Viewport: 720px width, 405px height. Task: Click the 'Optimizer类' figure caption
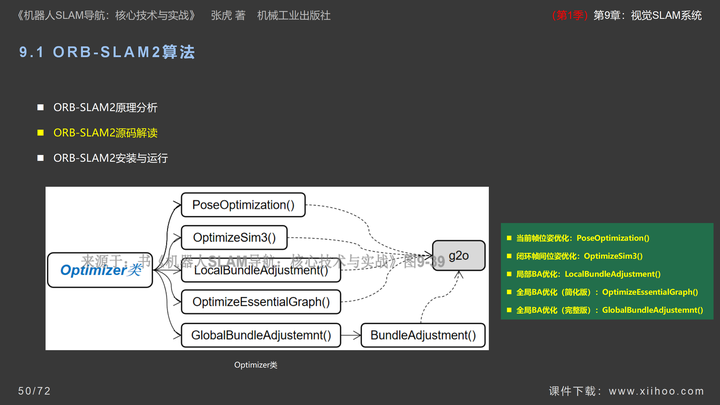255,365
